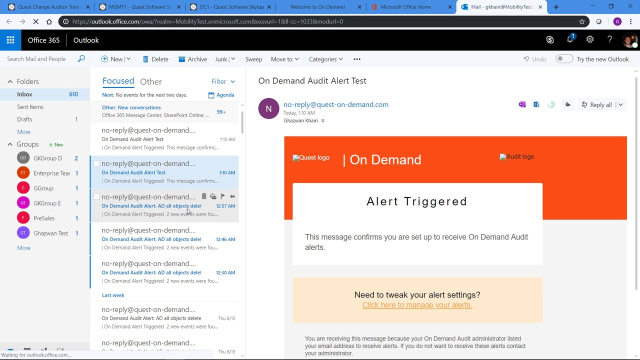Click the Sweep toolbar button
The height and width of the screenshot is (360, 640).
(253, 59)
